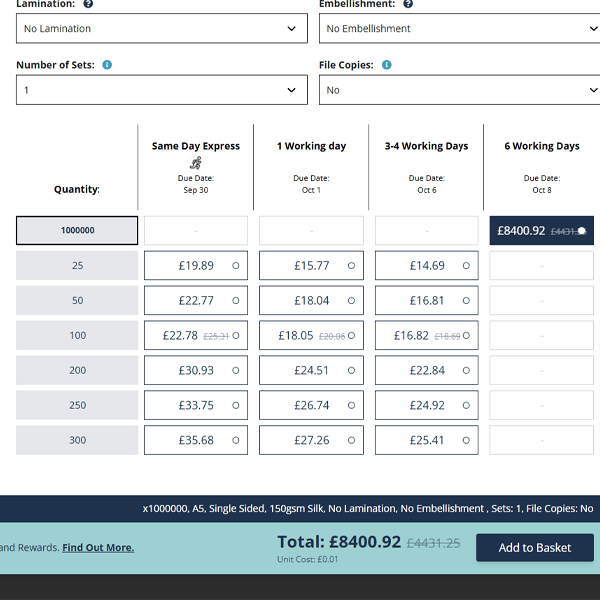Select £15.77 1 Working day for 25
This screenshot has width=600, height=600.
(x=311, y=266)
